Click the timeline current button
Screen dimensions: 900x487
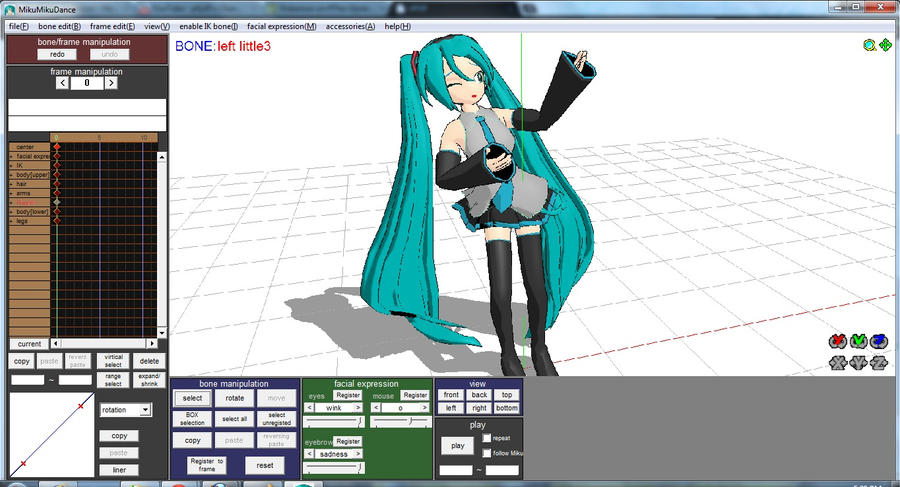[x=29, y=344]
